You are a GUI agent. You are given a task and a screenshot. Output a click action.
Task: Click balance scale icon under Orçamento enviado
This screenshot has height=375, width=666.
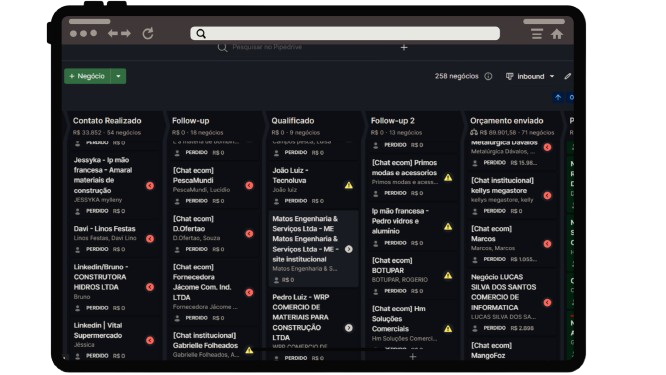click(x=474, y=133)
